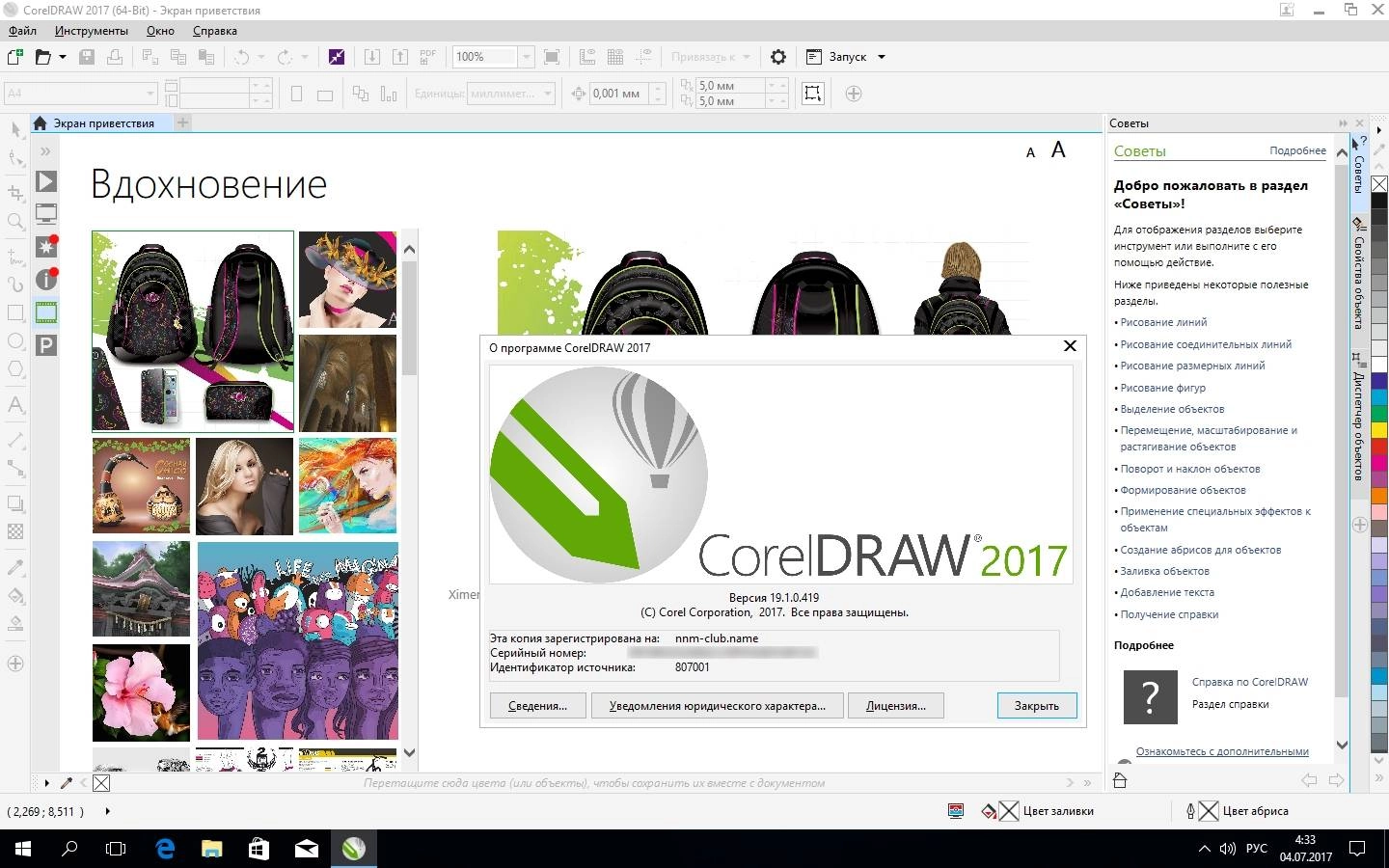The height and width of the screenshot is (868, 1389).
Task: Open the Добавление текста link
Action: (1167, 592)
